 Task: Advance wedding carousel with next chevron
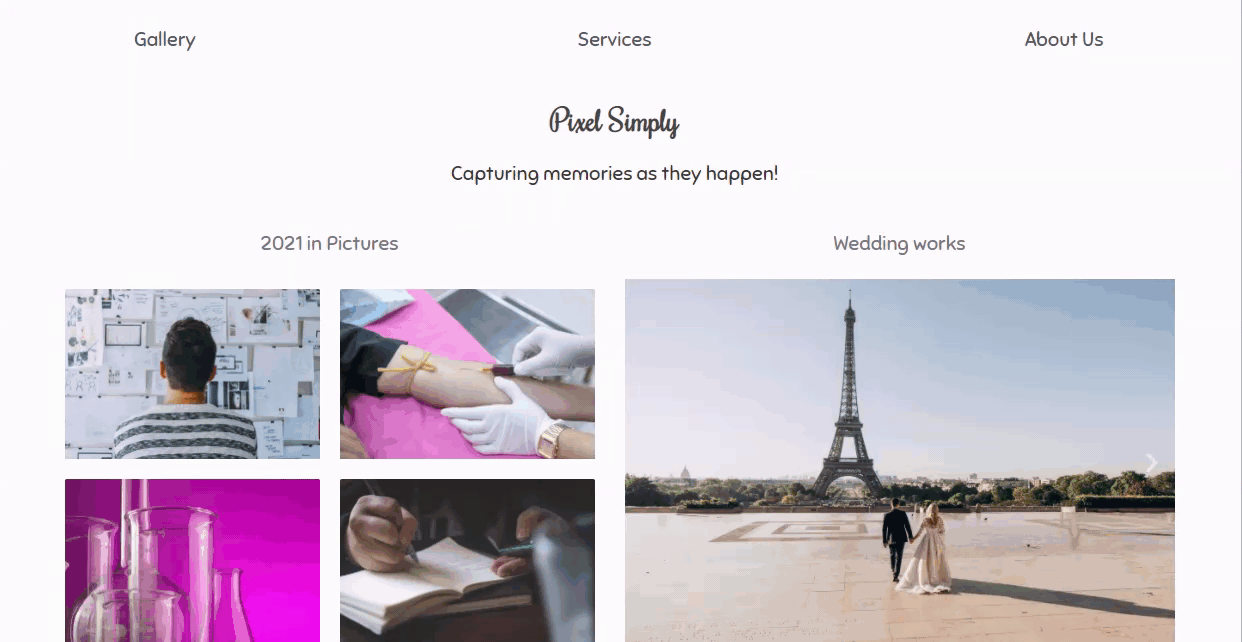(x=1151, y=464)
